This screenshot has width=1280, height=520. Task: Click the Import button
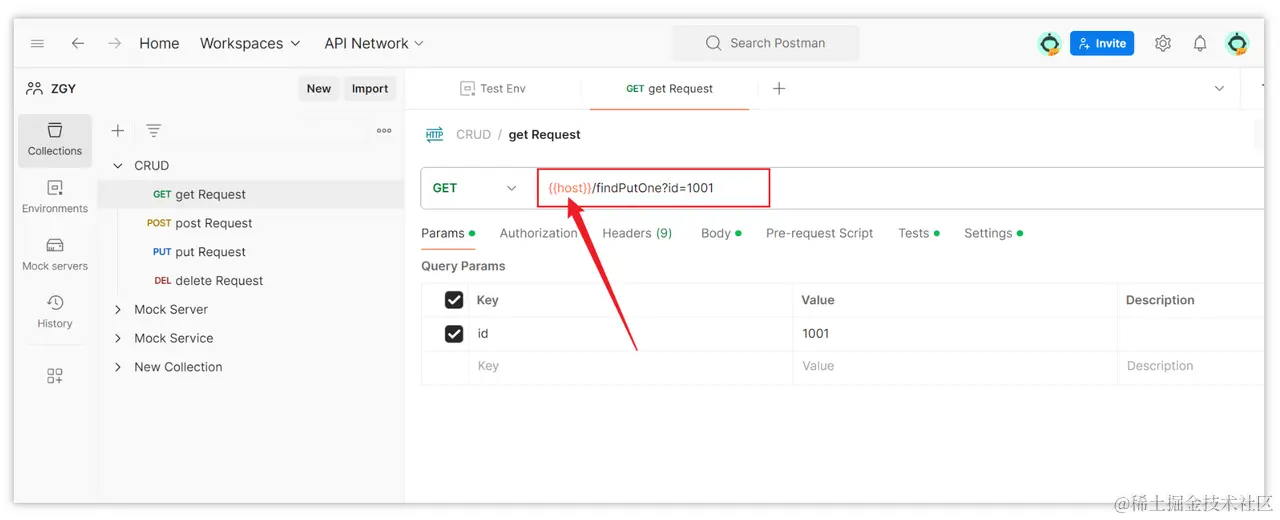click(x=370, y=88)
